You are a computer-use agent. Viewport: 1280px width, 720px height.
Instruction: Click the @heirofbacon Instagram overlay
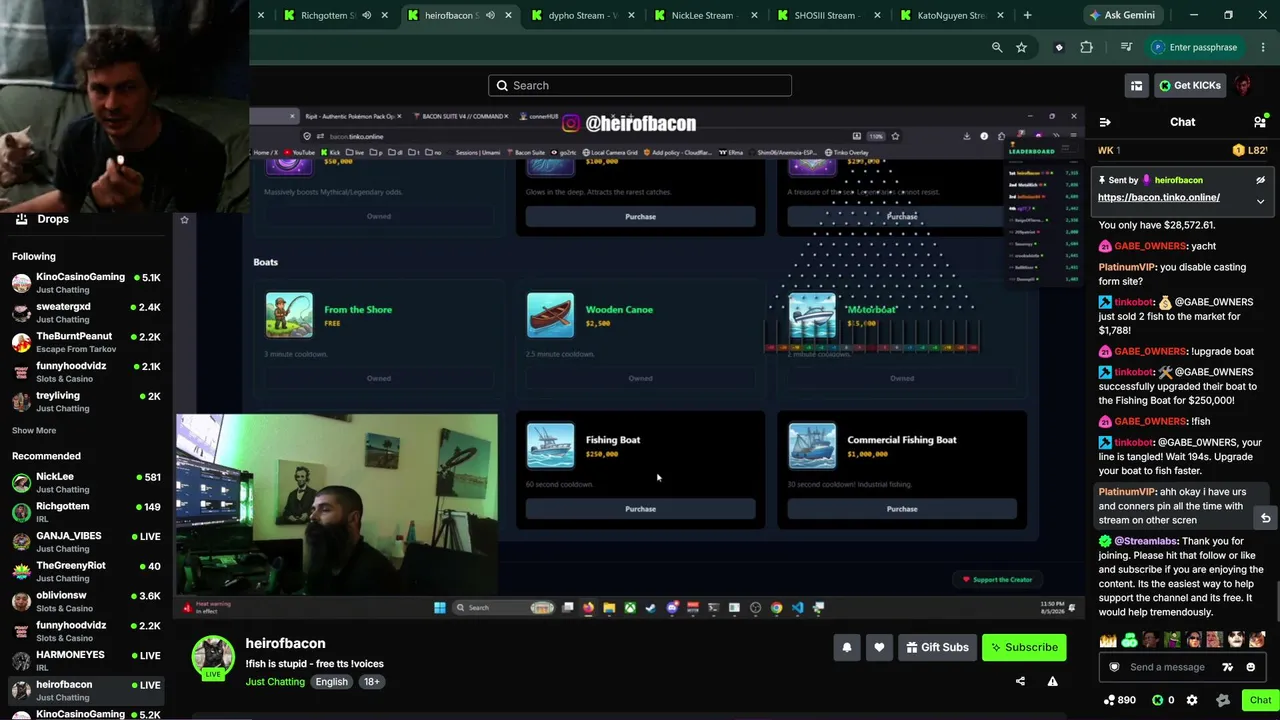[629, 123]
